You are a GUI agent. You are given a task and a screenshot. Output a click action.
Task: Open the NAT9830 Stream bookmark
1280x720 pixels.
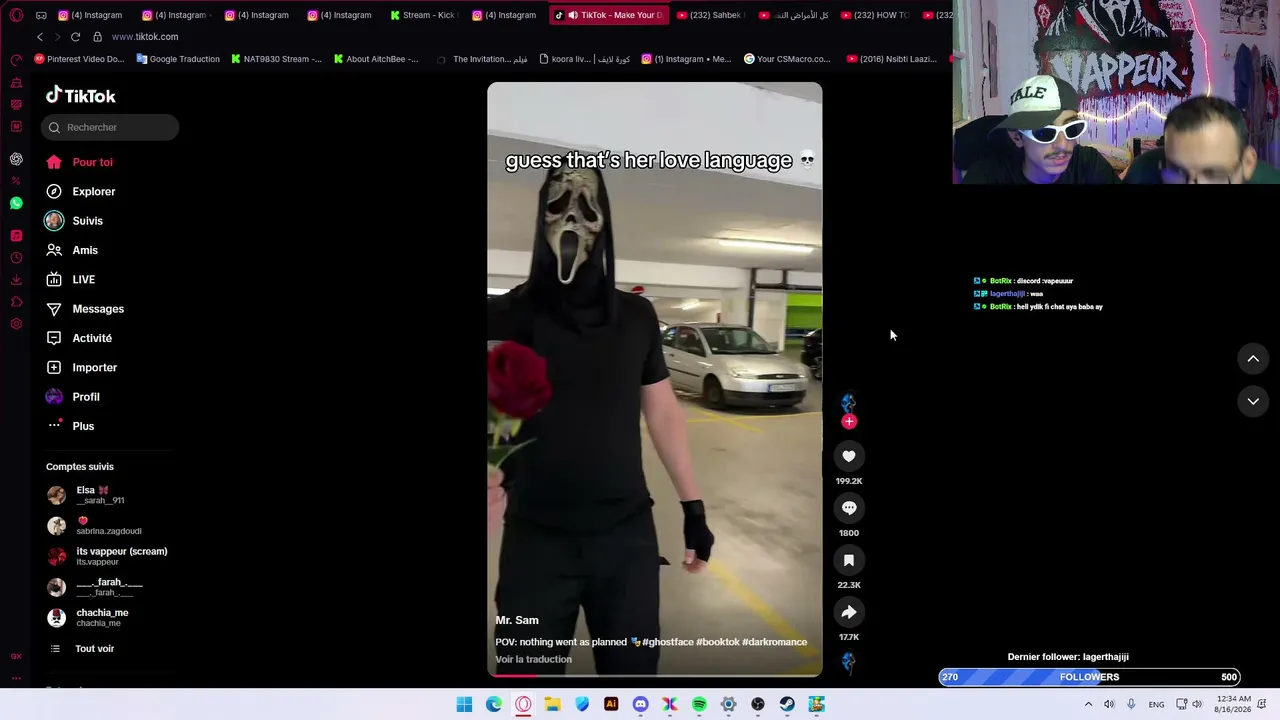tap(276, 59)
